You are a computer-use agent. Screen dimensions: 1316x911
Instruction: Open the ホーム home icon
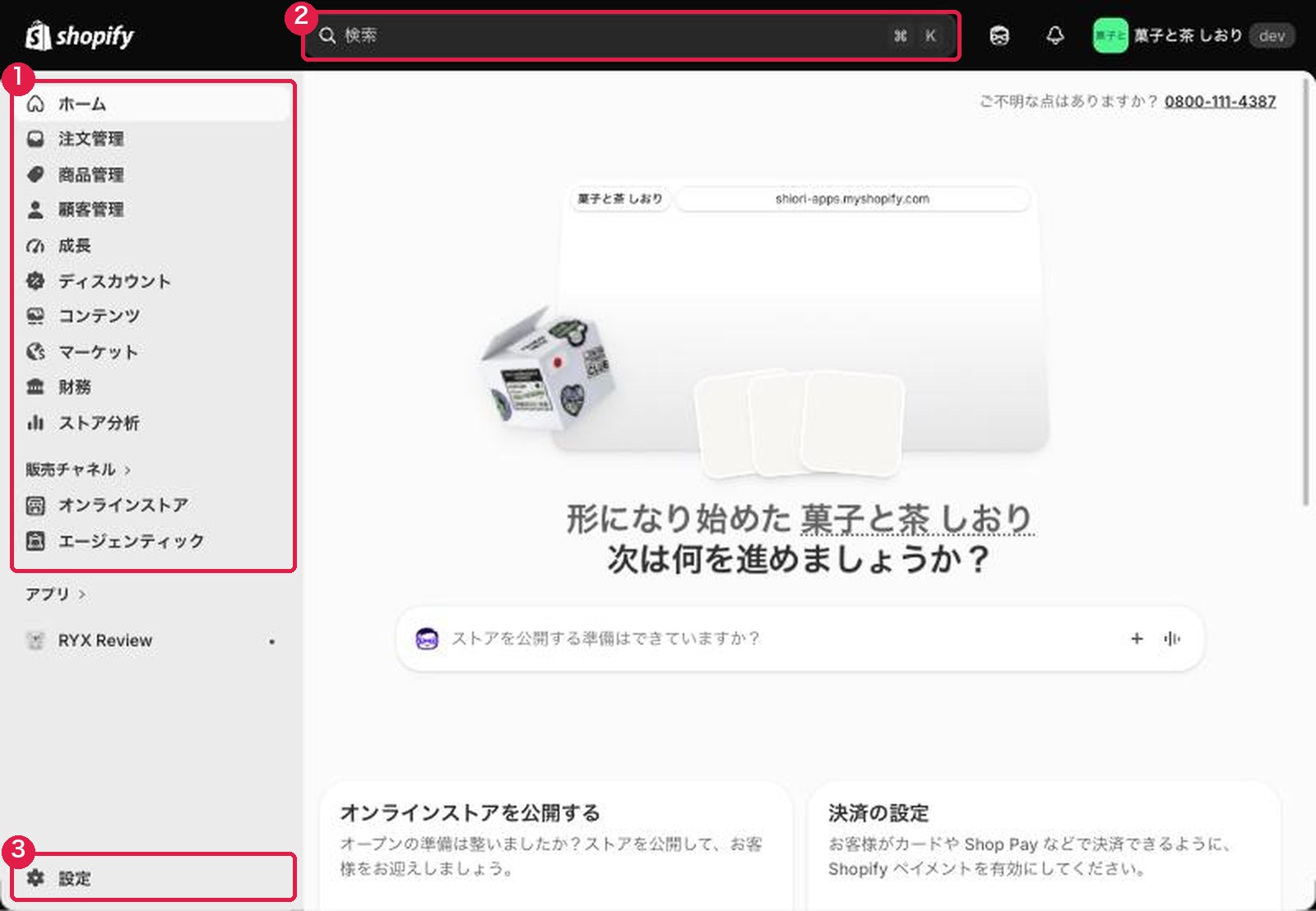[x=35, y=104]
